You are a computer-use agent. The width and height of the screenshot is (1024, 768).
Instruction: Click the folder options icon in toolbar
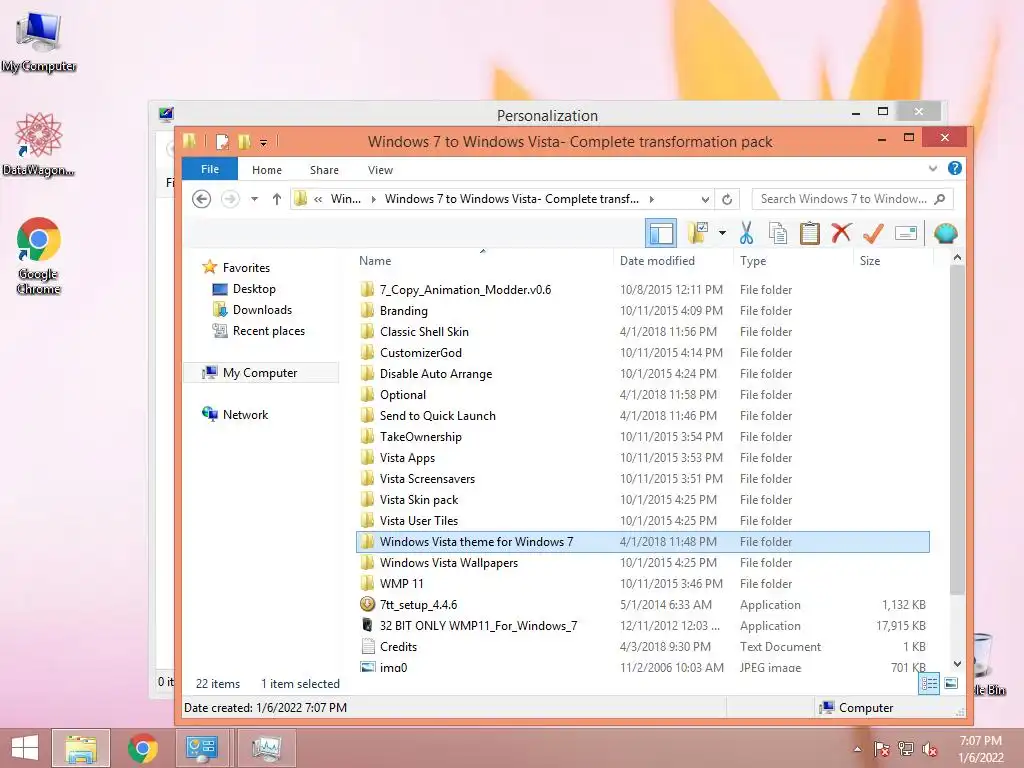[x=697, y=233]
